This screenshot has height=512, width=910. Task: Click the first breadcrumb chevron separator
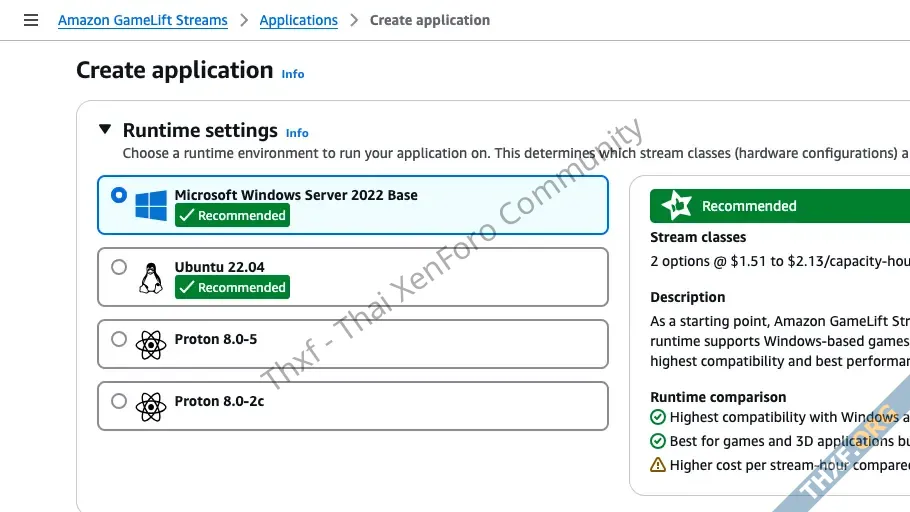[x=244, y=20]
